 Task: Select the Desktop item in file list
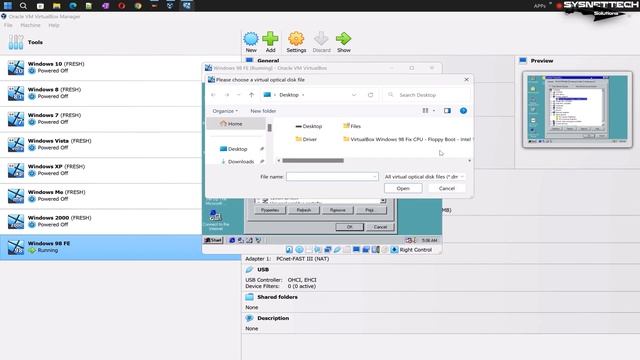pyautogui.click(x=309, y=127)
